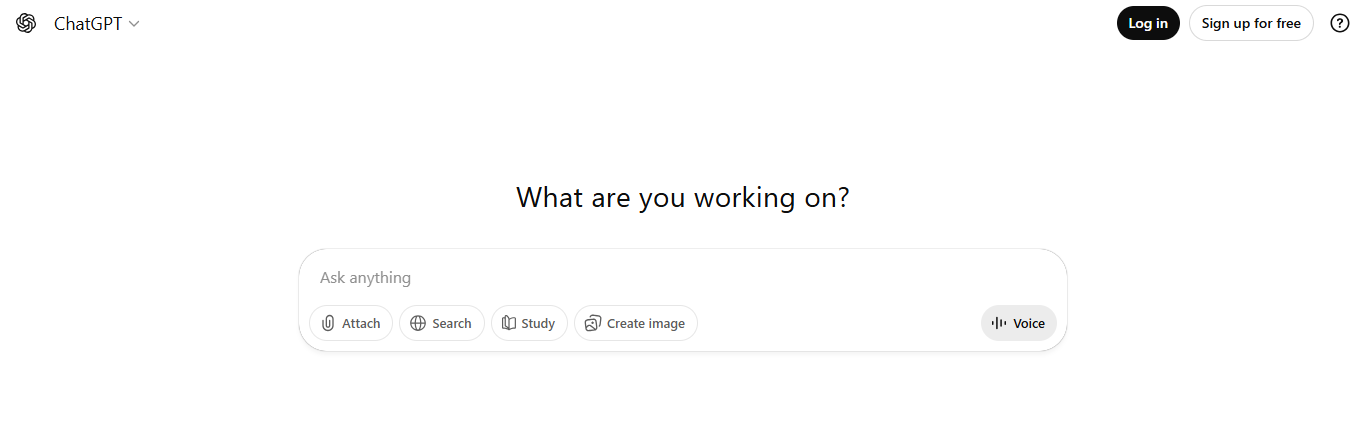Click the book icon for Study mode
This screenshot has width=1359, height=446.
[508, 323]
